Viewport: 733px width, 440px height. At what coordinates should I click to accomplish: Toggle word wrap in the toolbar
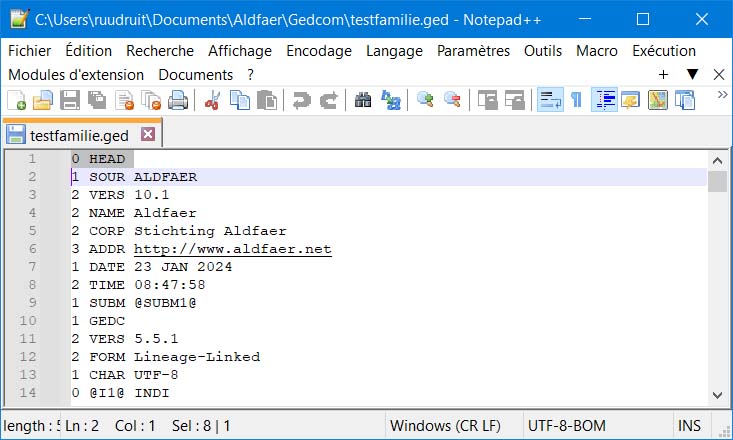(549, 99)
